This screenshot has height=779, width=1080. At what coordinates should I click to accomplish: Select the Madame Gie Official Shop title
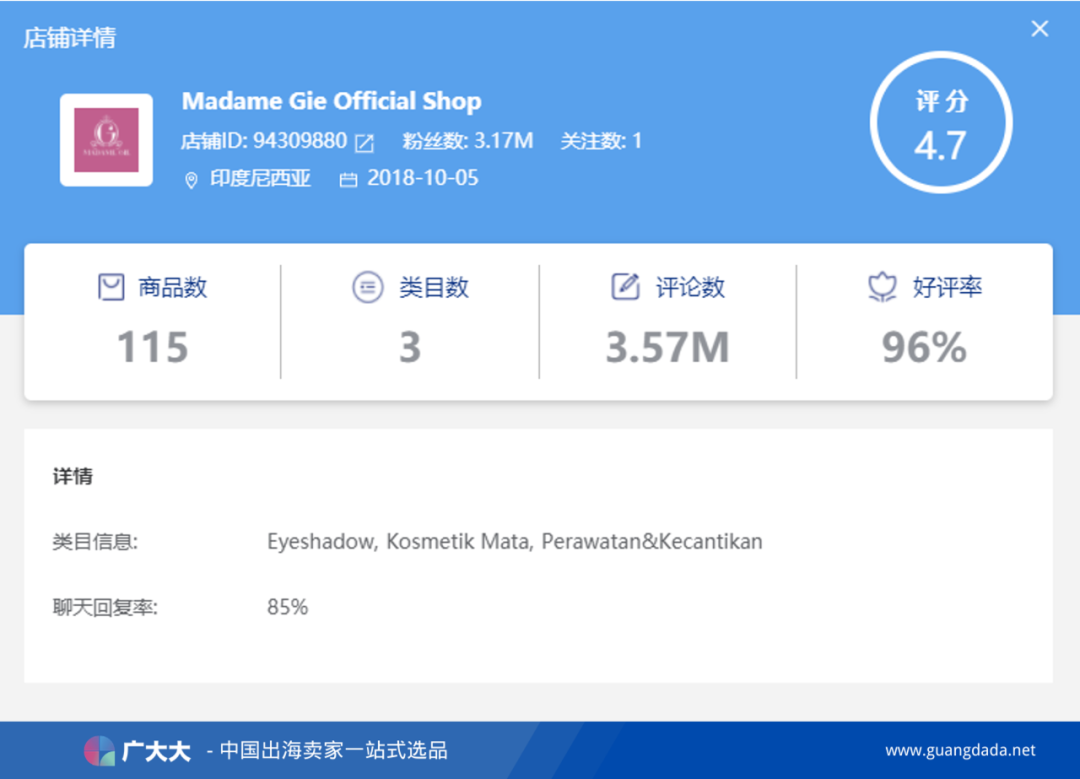point(331,101)
